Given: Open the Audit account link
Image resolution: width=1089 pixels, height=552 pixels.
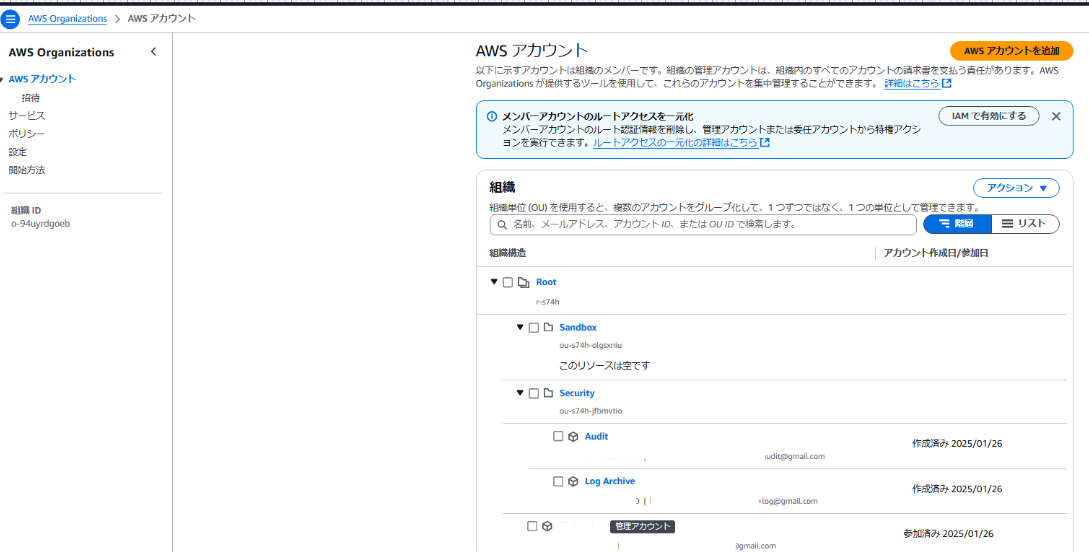Looking at the screenshot, I should tap(597, 436).
